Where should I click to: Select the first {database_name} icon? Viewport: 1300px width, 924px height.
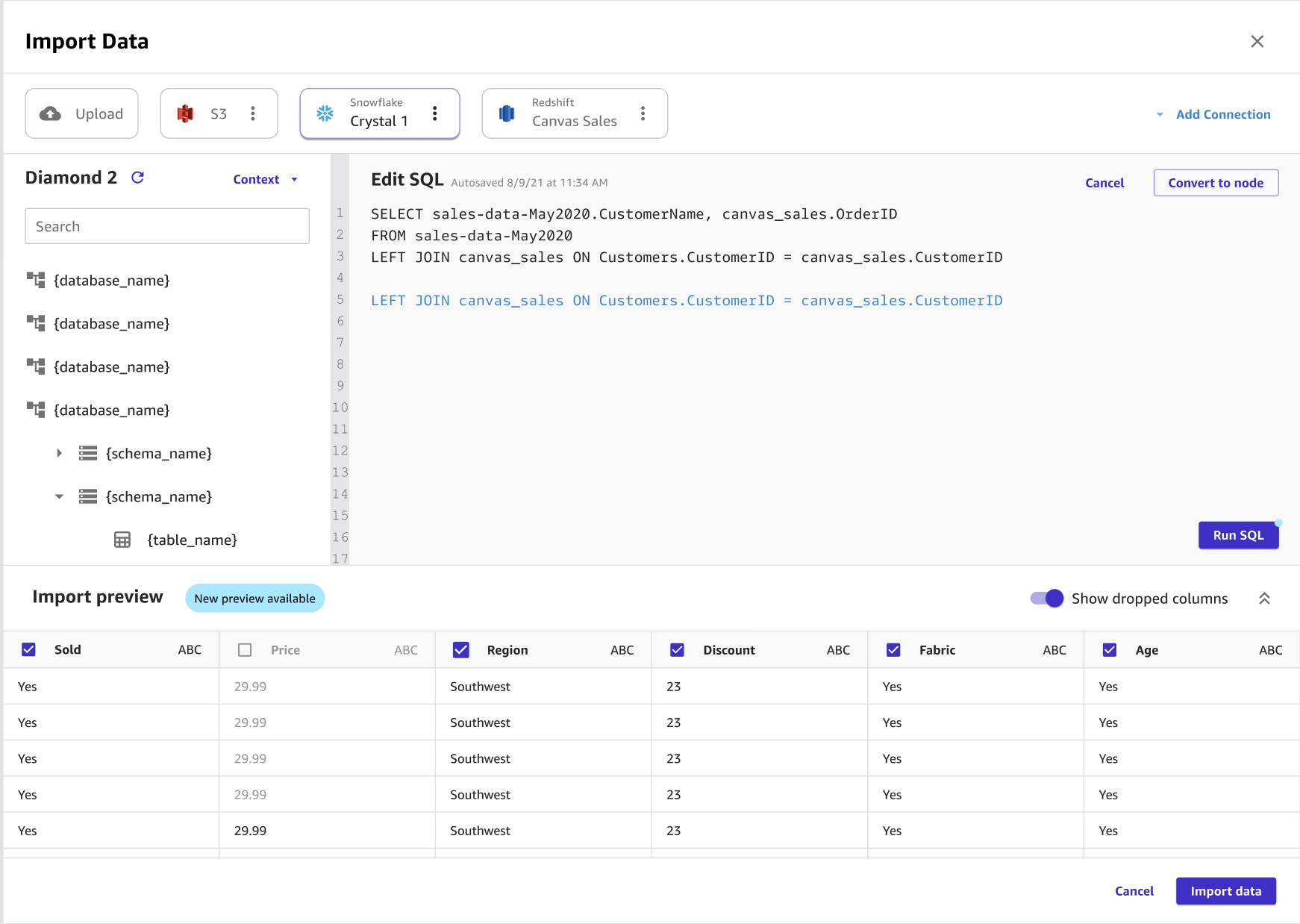35,280
